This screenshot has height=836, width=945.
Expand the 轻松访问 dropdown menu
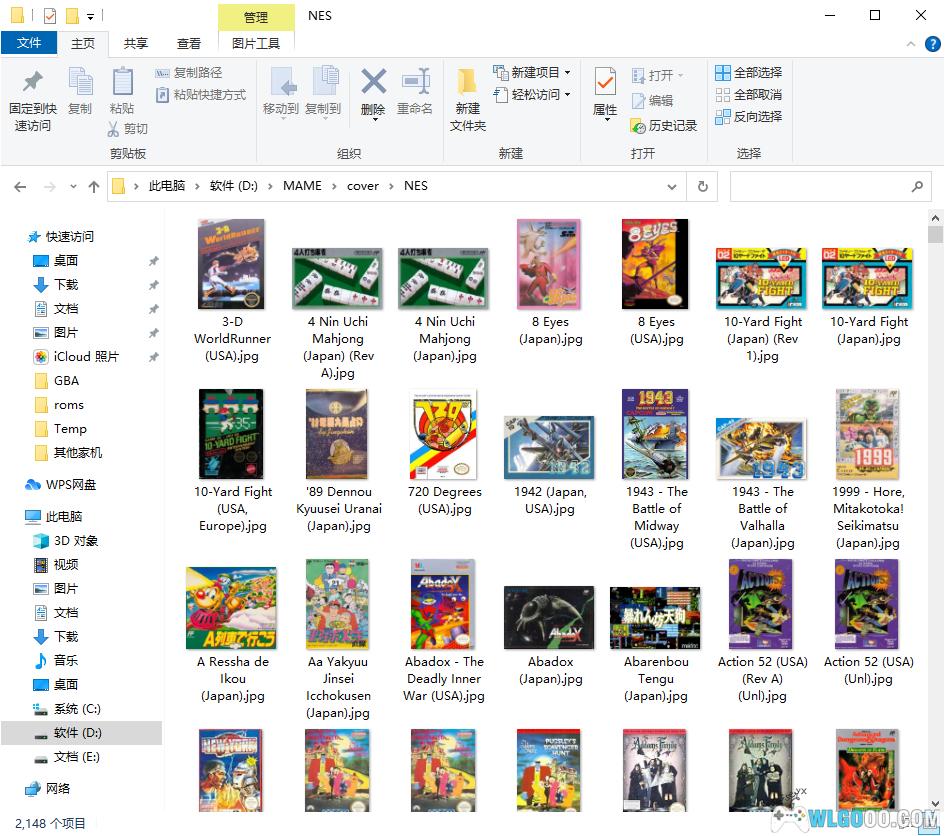[x=533, y=95]
